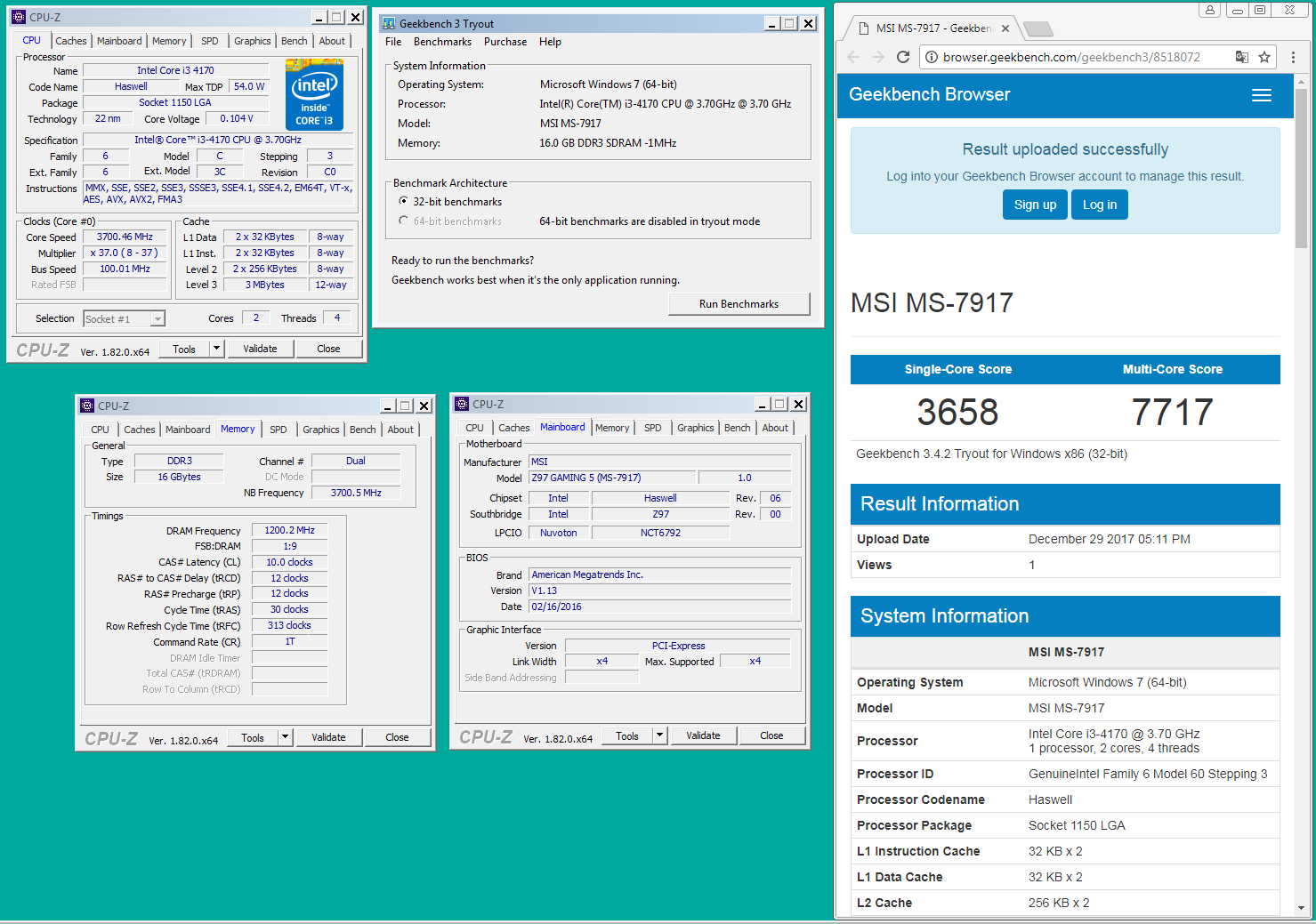Click the Multiplier x 37.0 value

(125, 253)
